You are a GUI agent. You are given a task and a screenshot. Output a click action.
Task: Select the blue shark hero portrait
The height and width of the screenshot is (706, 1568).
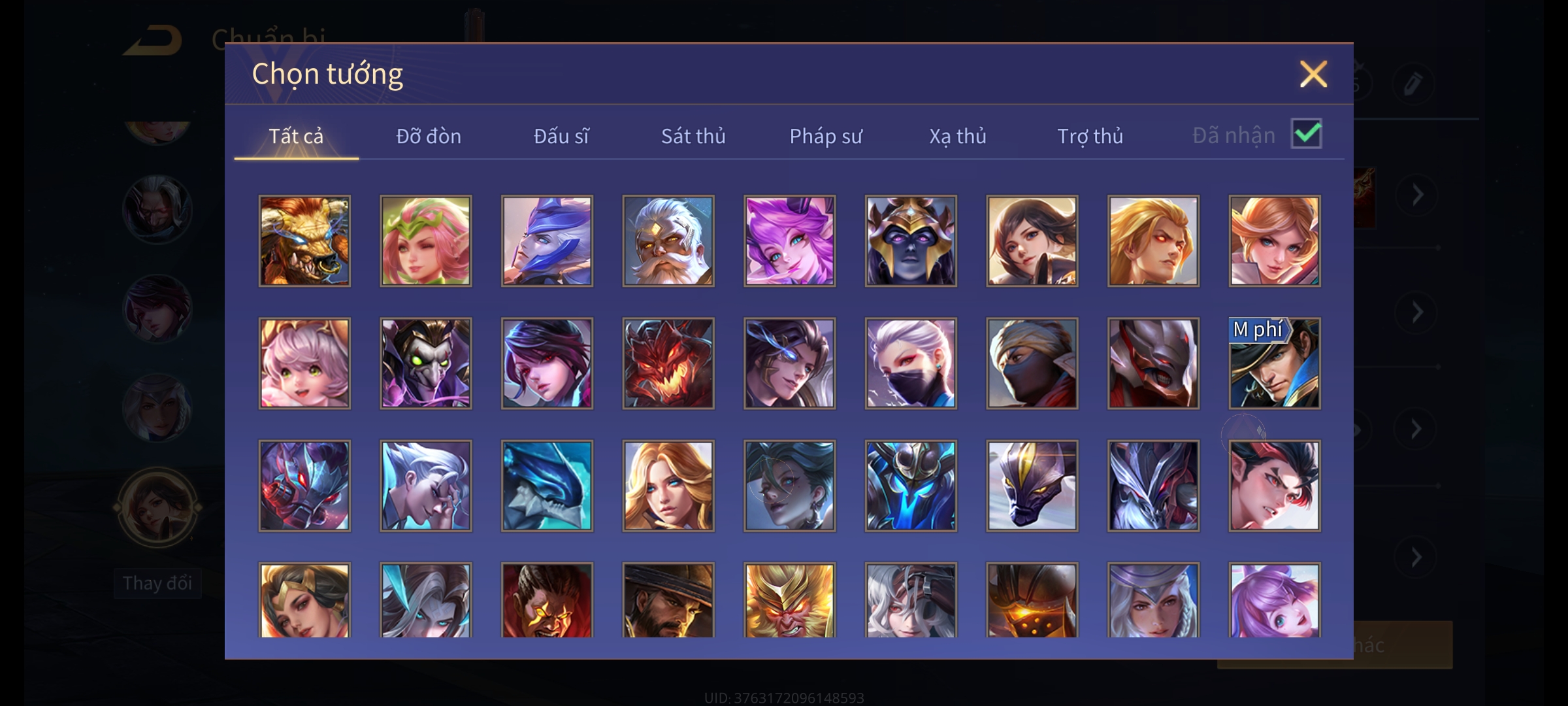tap(547, 486)
